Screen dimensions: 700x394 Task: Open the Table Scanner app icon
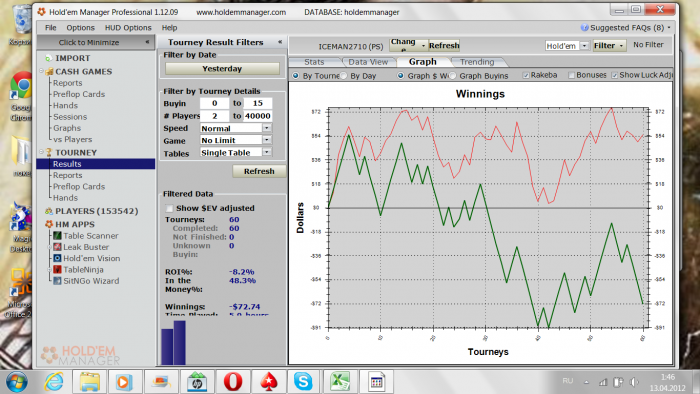click(57, 236)
